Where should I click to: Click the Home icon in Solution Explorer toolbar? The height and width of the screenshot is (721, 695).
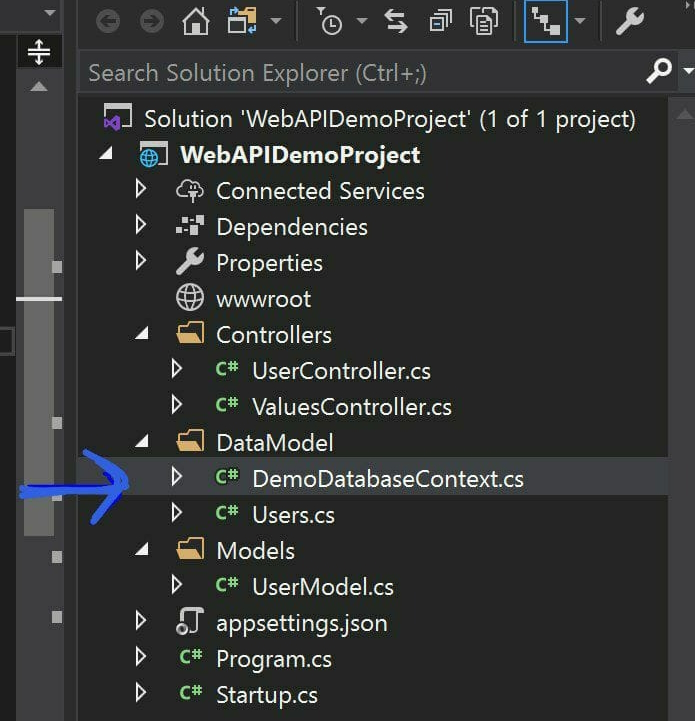point(196,21)
